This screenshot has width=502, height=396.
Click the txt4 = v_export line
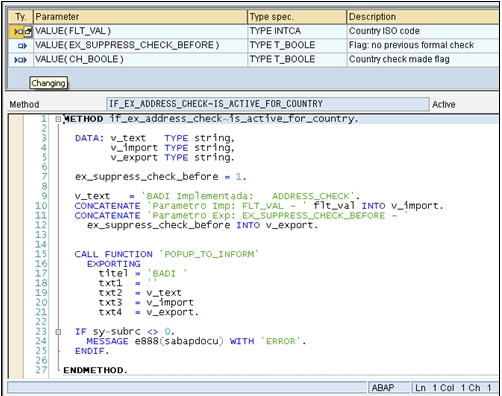(148, 312)
